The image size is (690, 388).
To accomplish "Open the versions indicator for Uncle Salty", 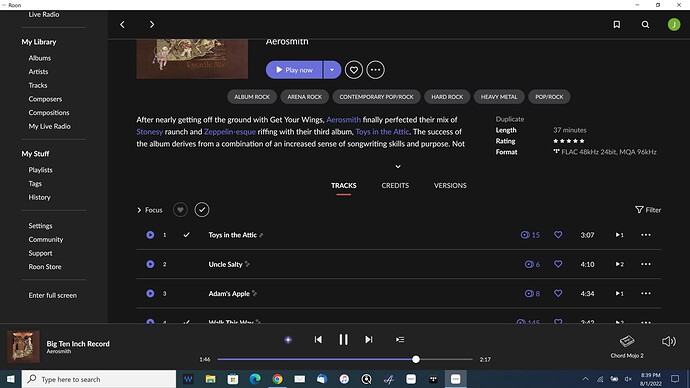I will [x=620, y=264].
